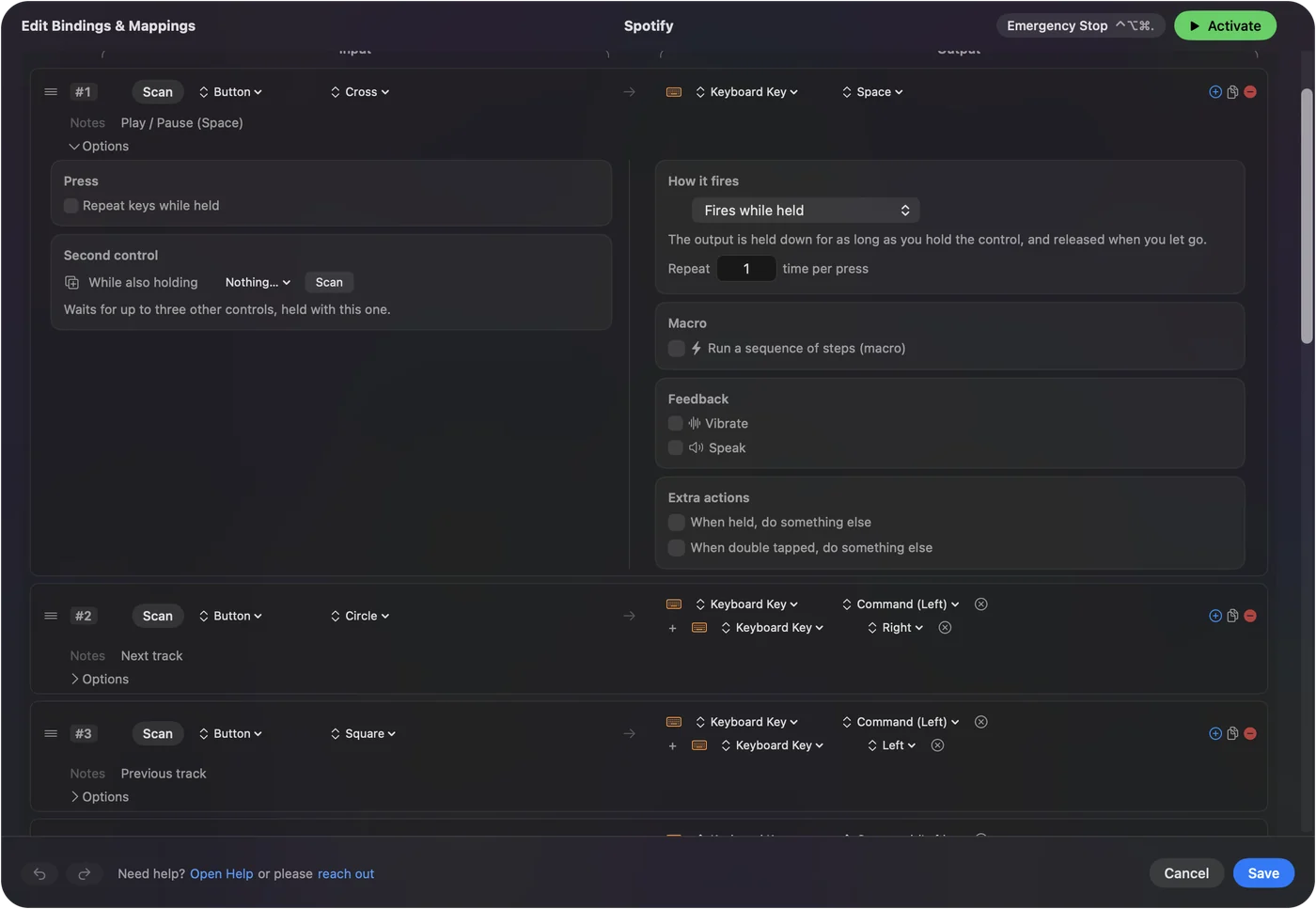This screenshot has height=909, width=1316.
Task: Open the Fires while held selector
Action: click(806, 211)
